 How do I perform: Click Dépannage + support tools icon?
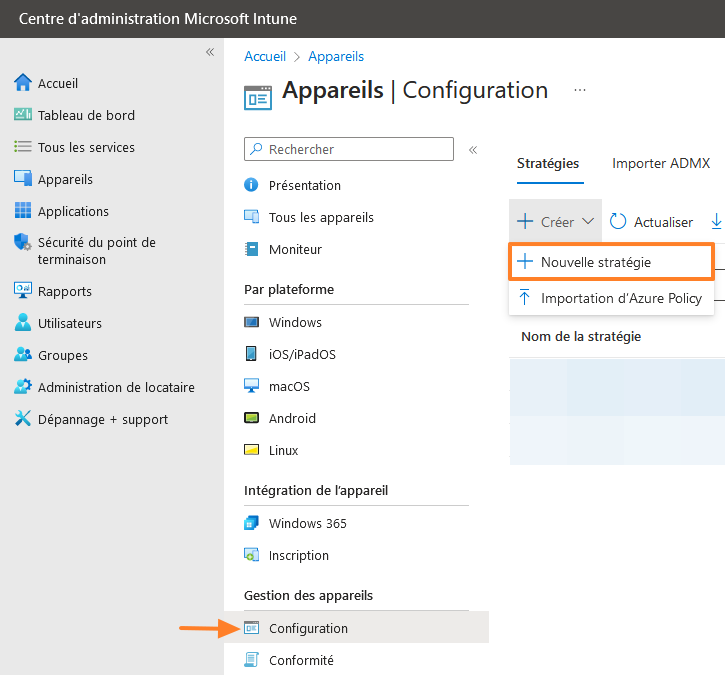[23, 418]
